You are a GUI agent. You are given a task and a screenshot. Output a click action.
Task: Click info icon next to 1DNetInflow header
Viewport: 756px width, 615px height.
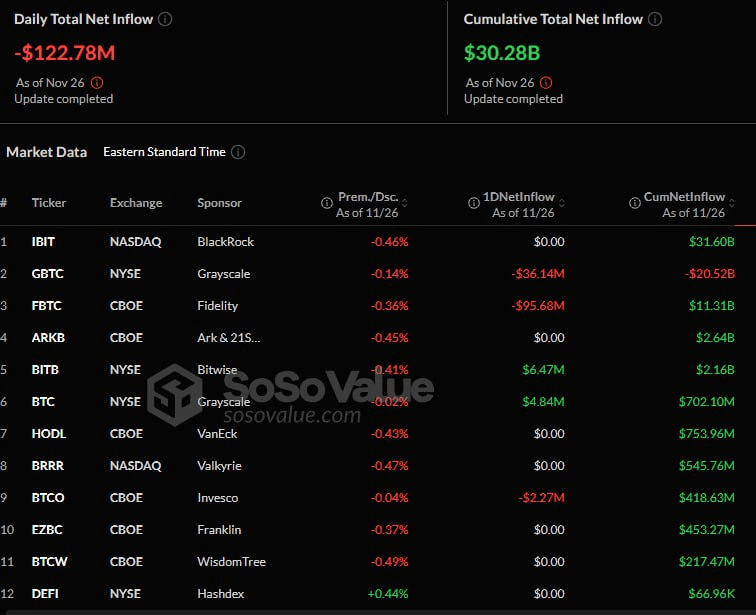pyautogui.click(x=473, y=203)
